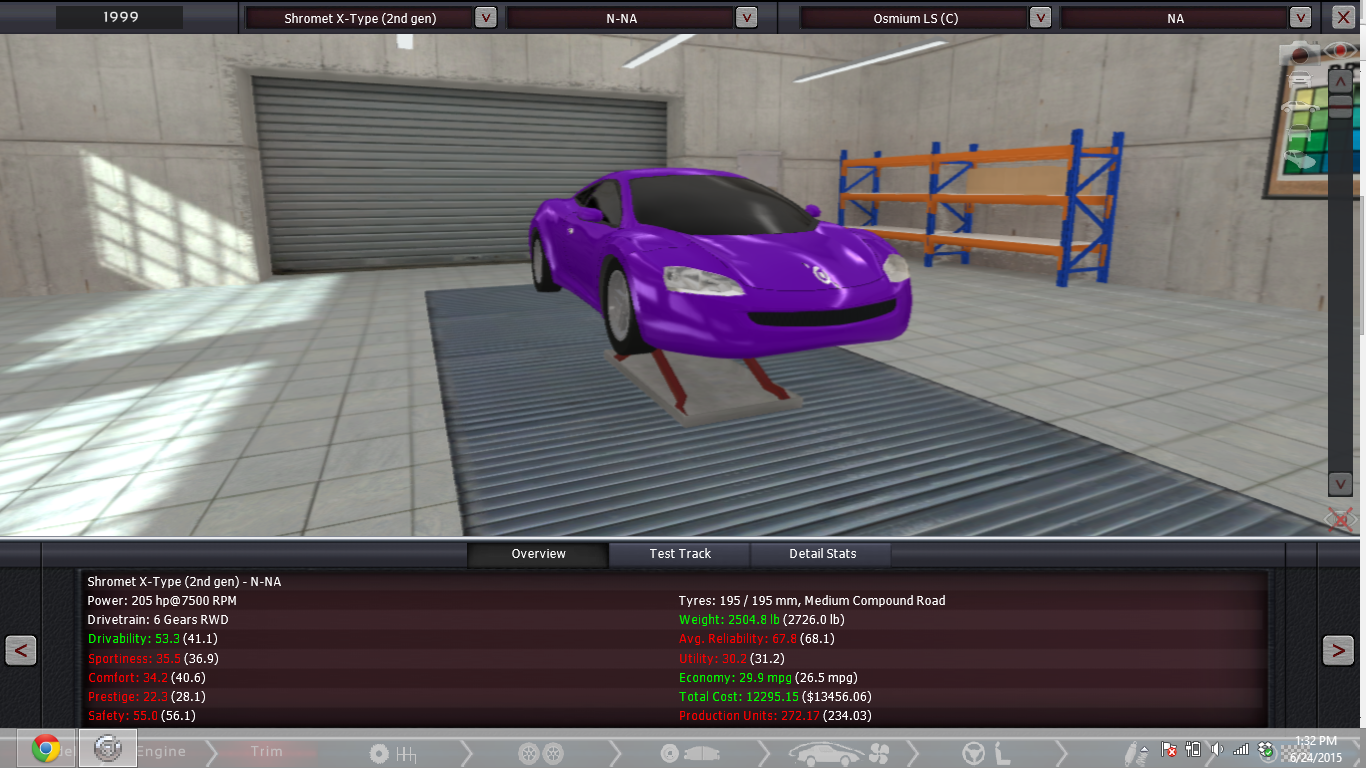Click the 1999 year field
1366x768 pixels.
pyautogui.click(x=119, y=17)
